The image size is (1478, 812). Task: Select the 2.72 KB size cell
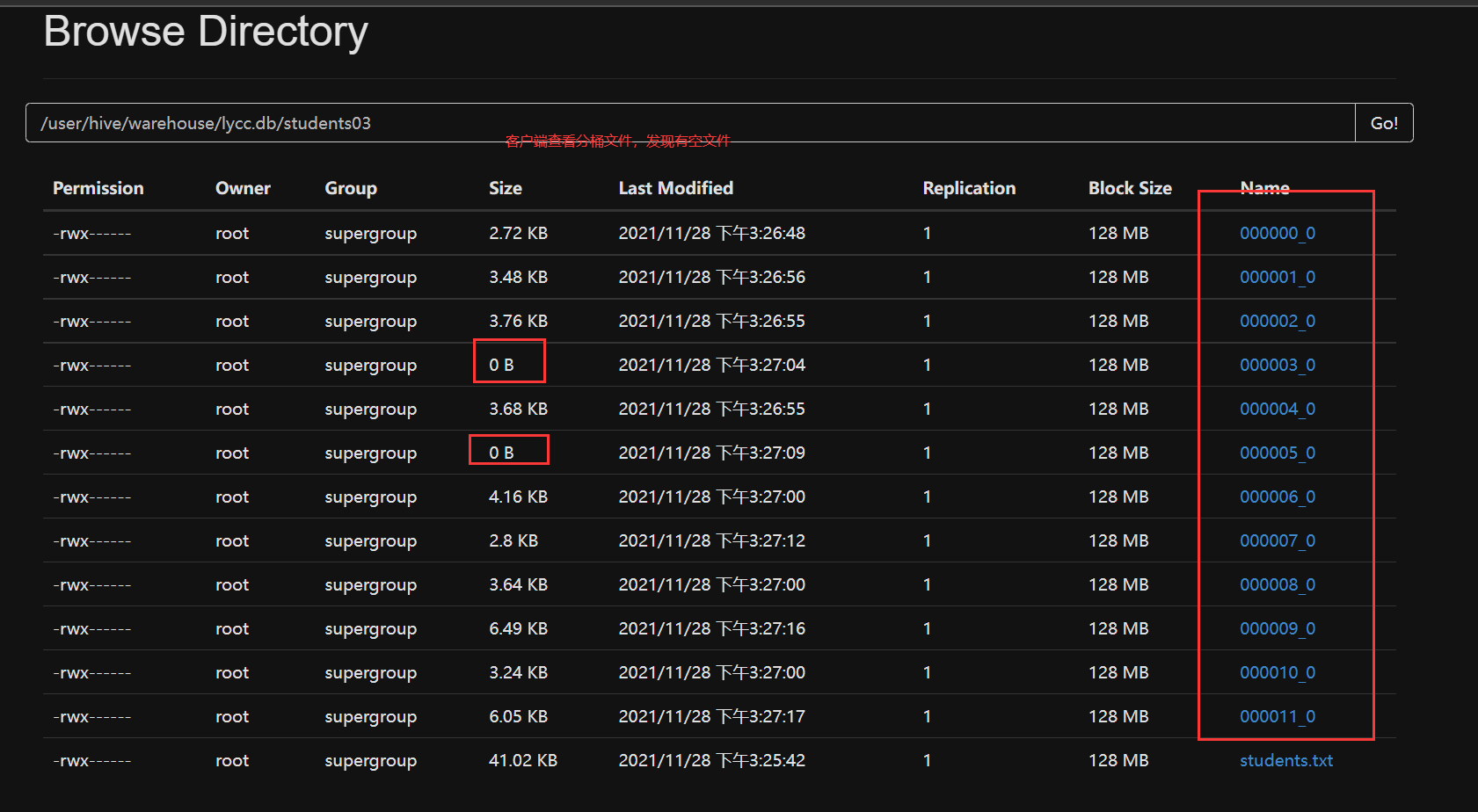(x=518, y=233)
